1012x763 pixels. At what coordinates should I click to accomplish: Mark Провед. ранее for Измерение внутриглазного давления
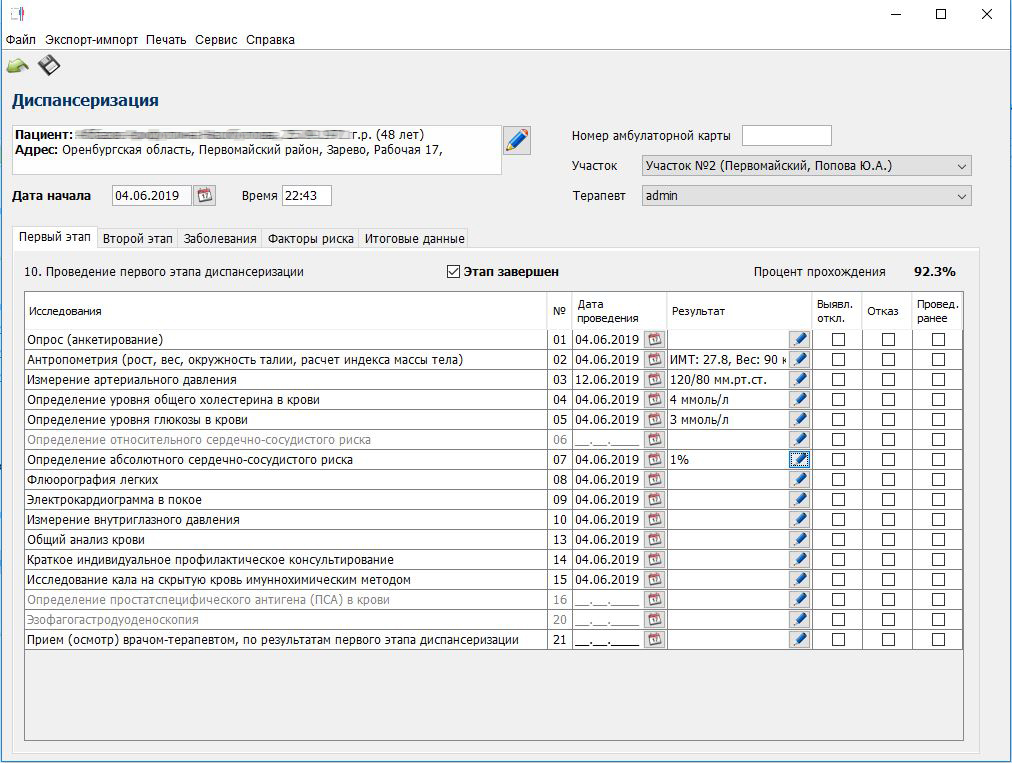pos(938,520)
